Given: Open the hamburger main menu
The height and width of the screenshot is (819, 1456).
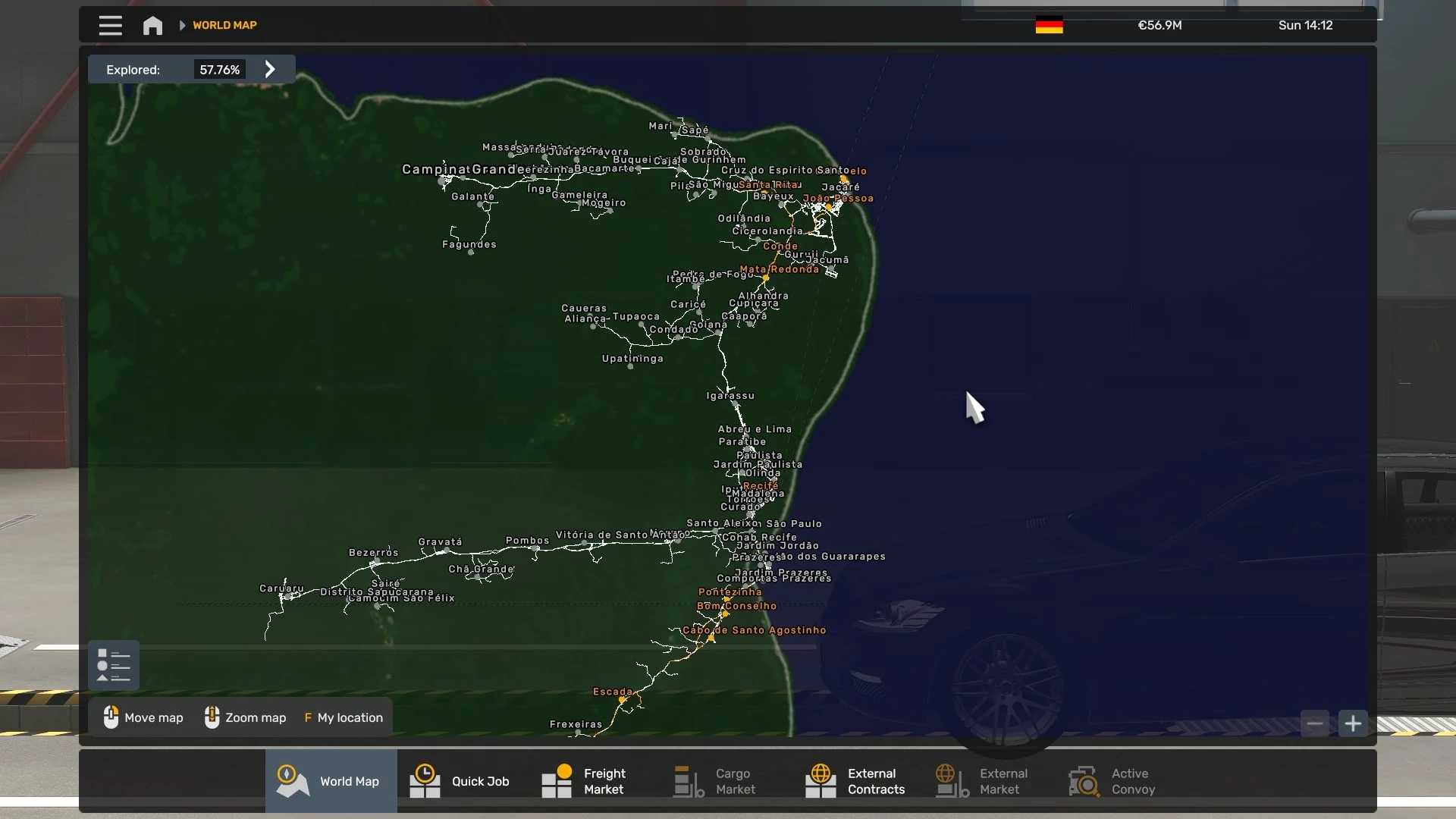Looking at the screenshot, I should tap(110, 26).
